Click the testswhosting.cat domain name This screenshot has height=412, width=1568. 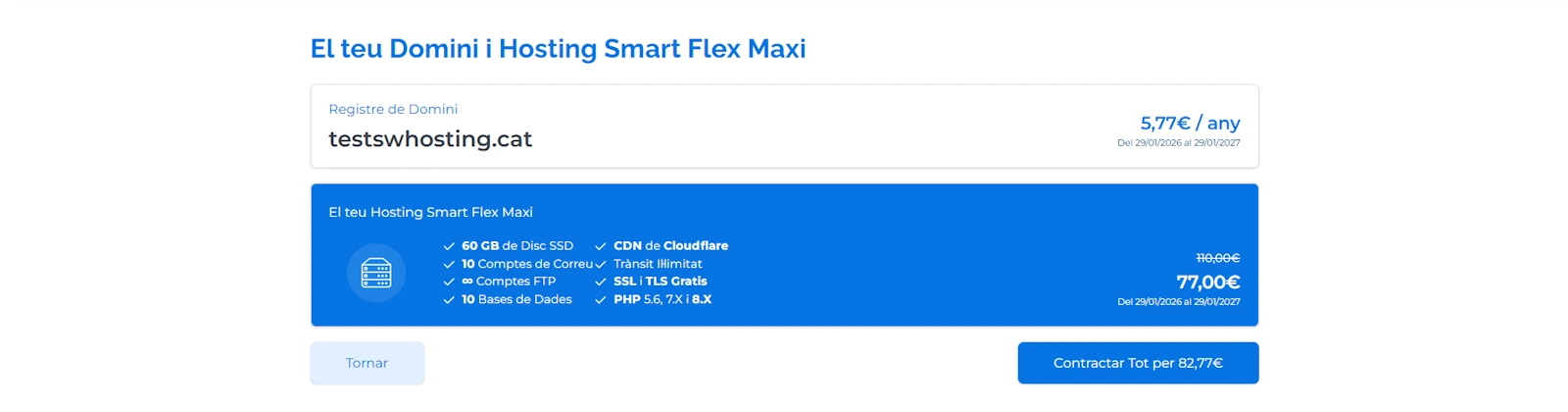(x=430, y=139)
